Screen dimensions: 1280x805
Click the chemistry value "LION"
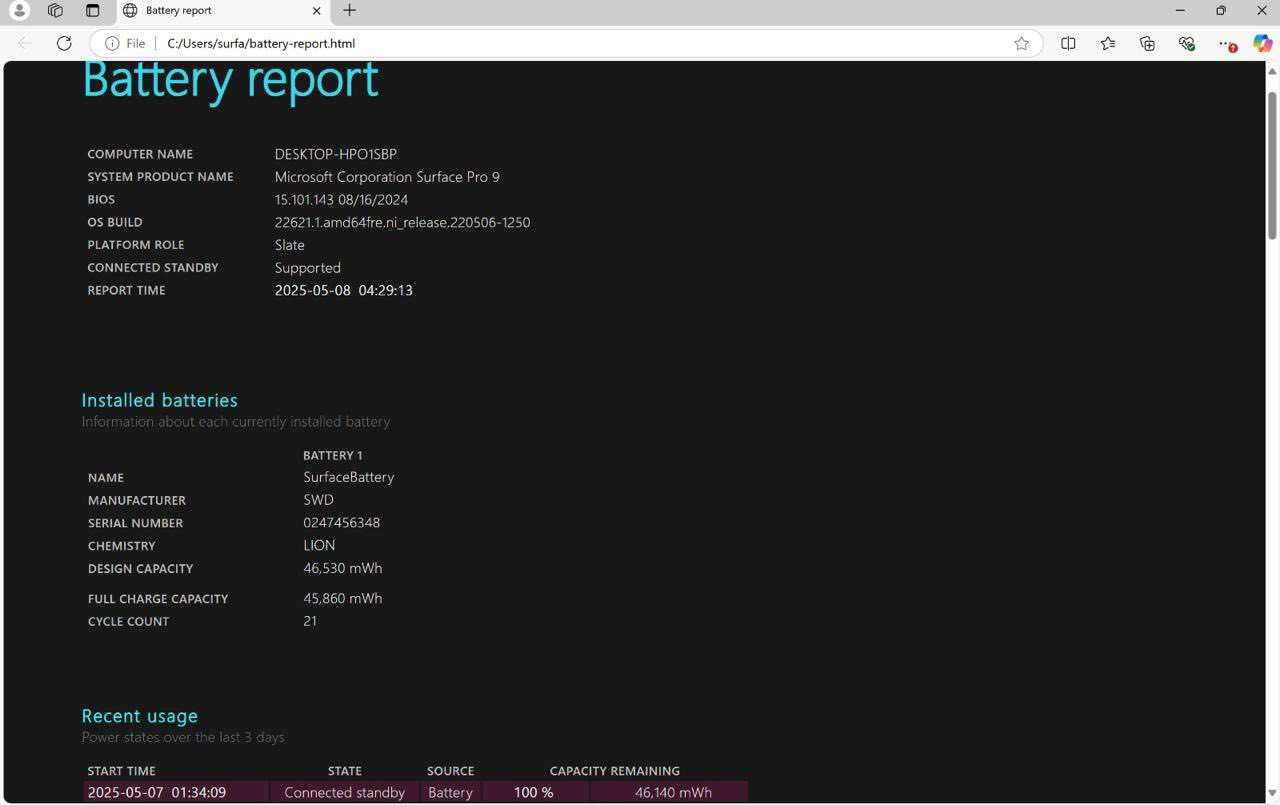tap(319, 545)
